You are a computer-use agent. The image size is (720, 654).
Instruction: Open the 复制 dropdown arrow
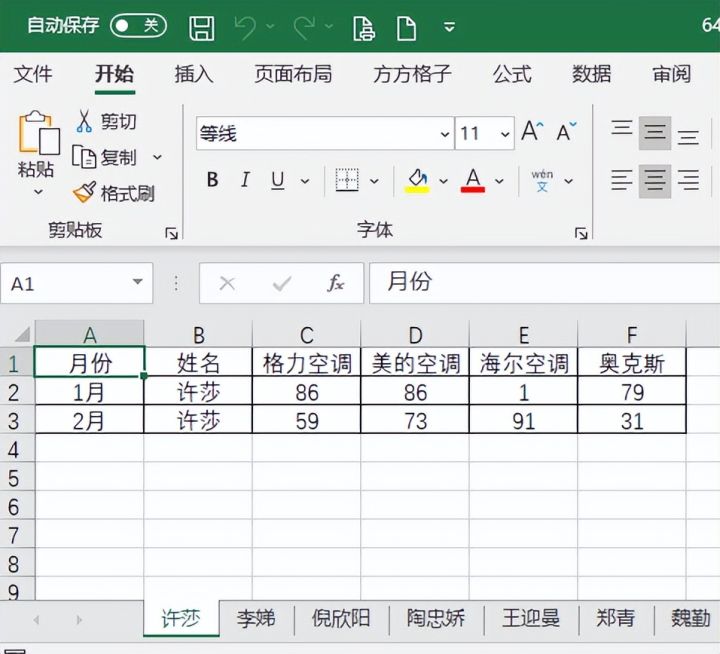coord(158,158)
